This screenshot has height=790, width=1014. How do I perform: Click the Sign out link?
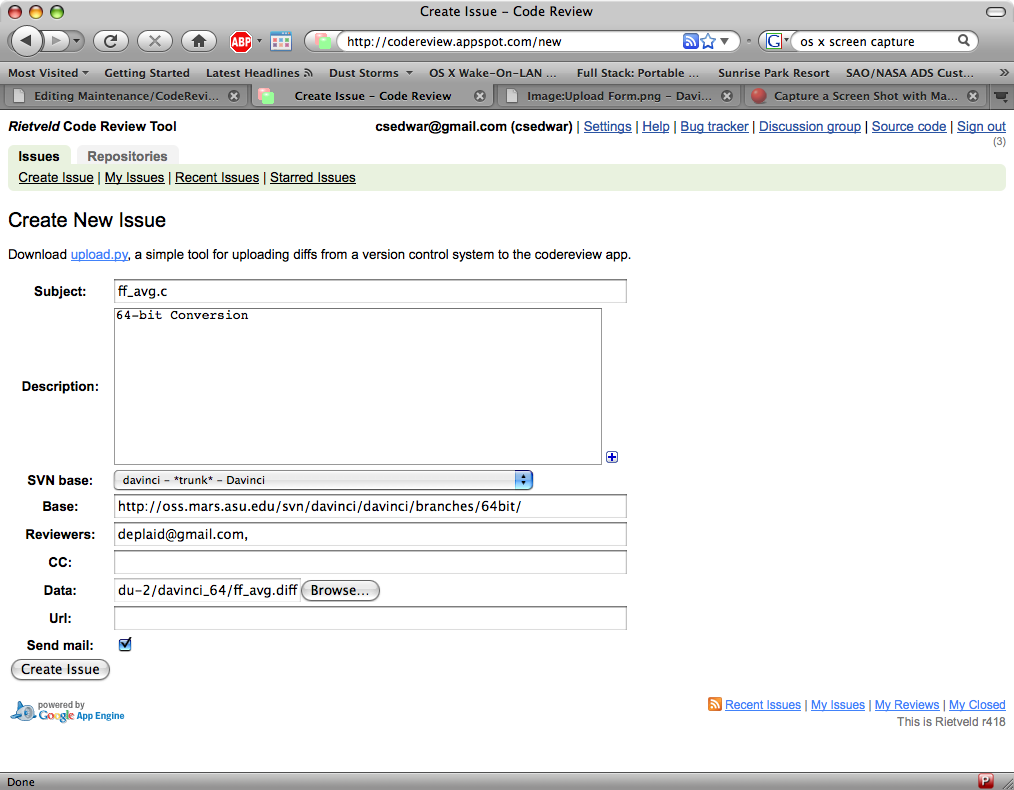[x=981, y=127]
